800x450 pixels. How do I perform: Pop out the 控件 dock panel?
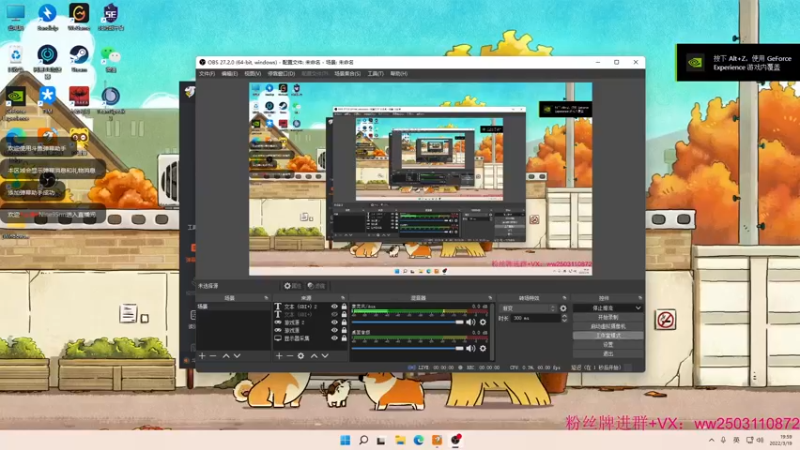coord(640,298)
